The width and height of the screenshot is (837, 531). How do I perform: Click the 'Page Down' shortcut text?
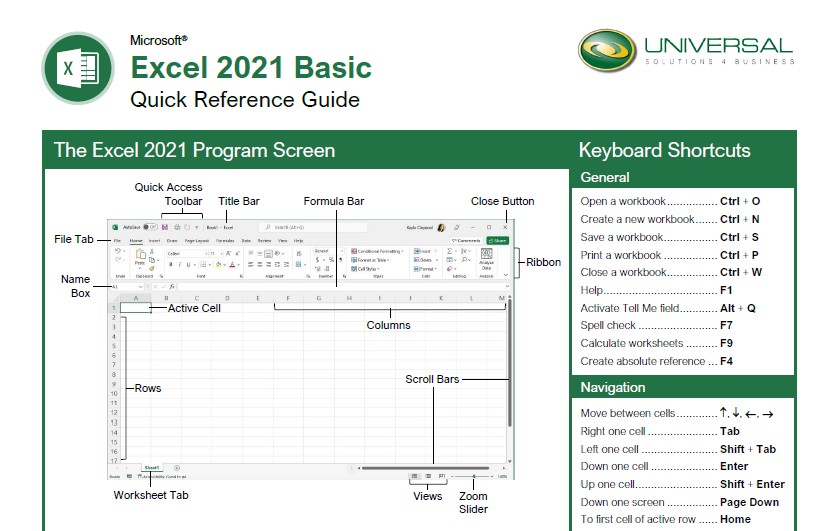[x=749, y=502]
